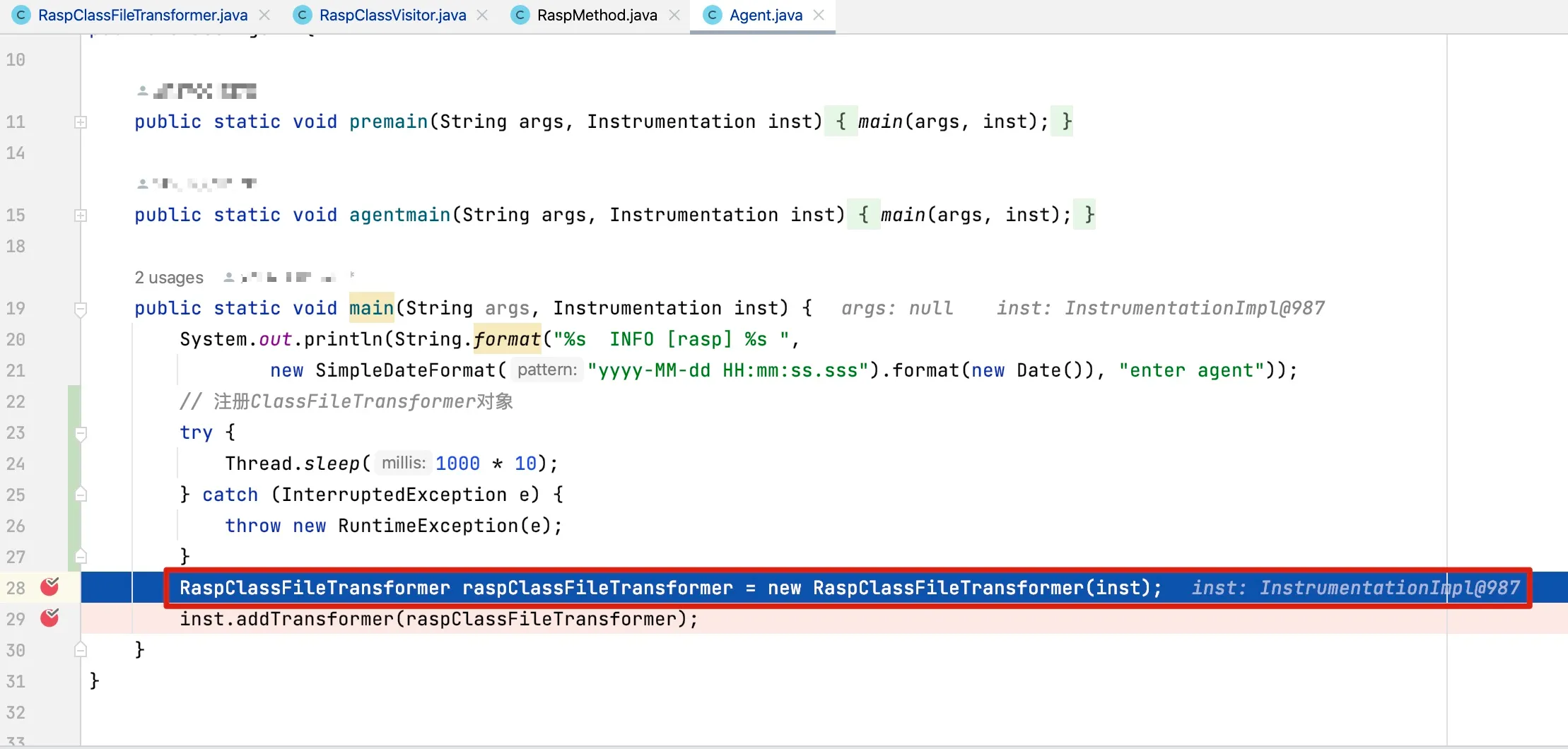Click the 'millis:' parameter hint on line 24
1568x749 pixels.
point(404,463)
